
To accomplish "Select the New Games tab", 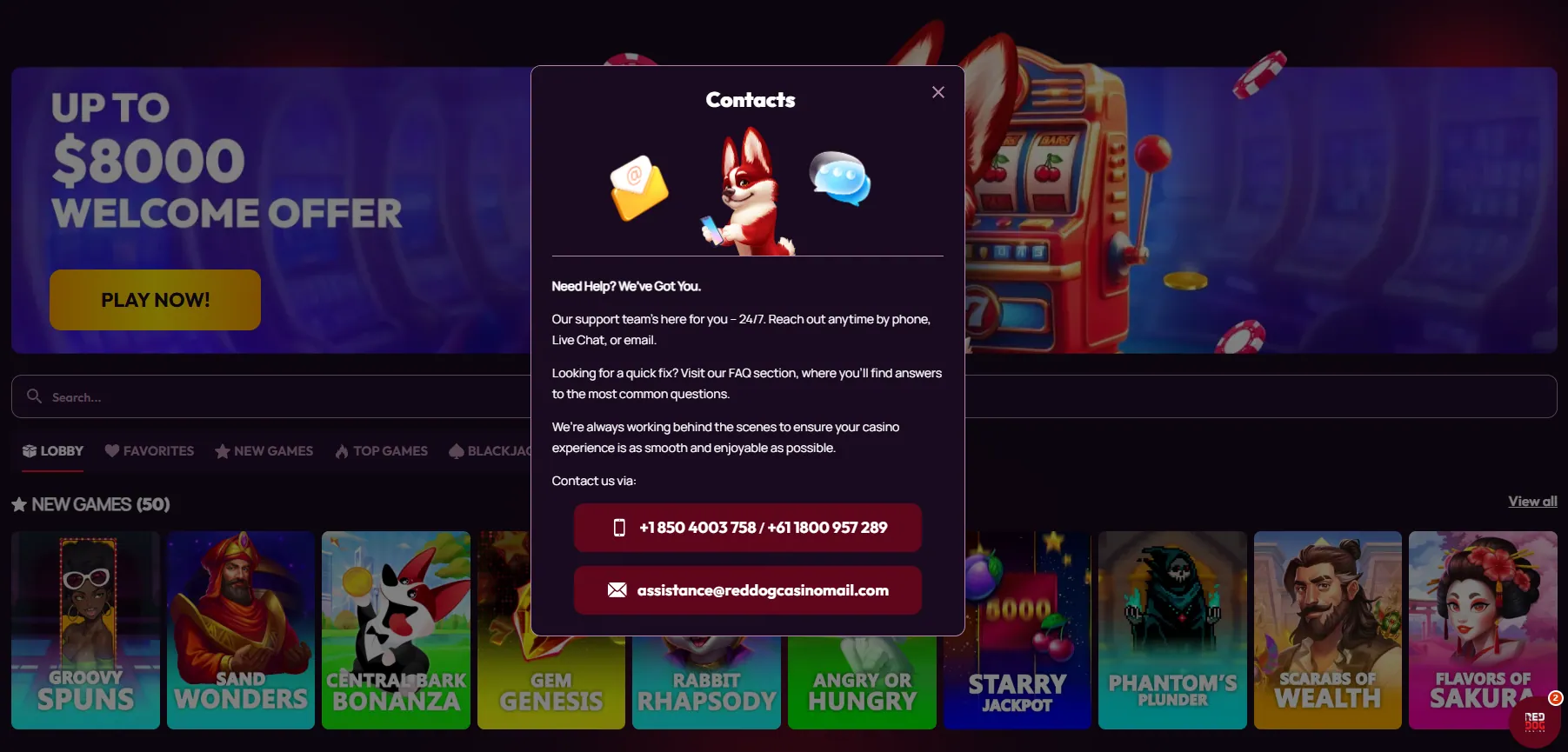I will [x=264, y=451].
